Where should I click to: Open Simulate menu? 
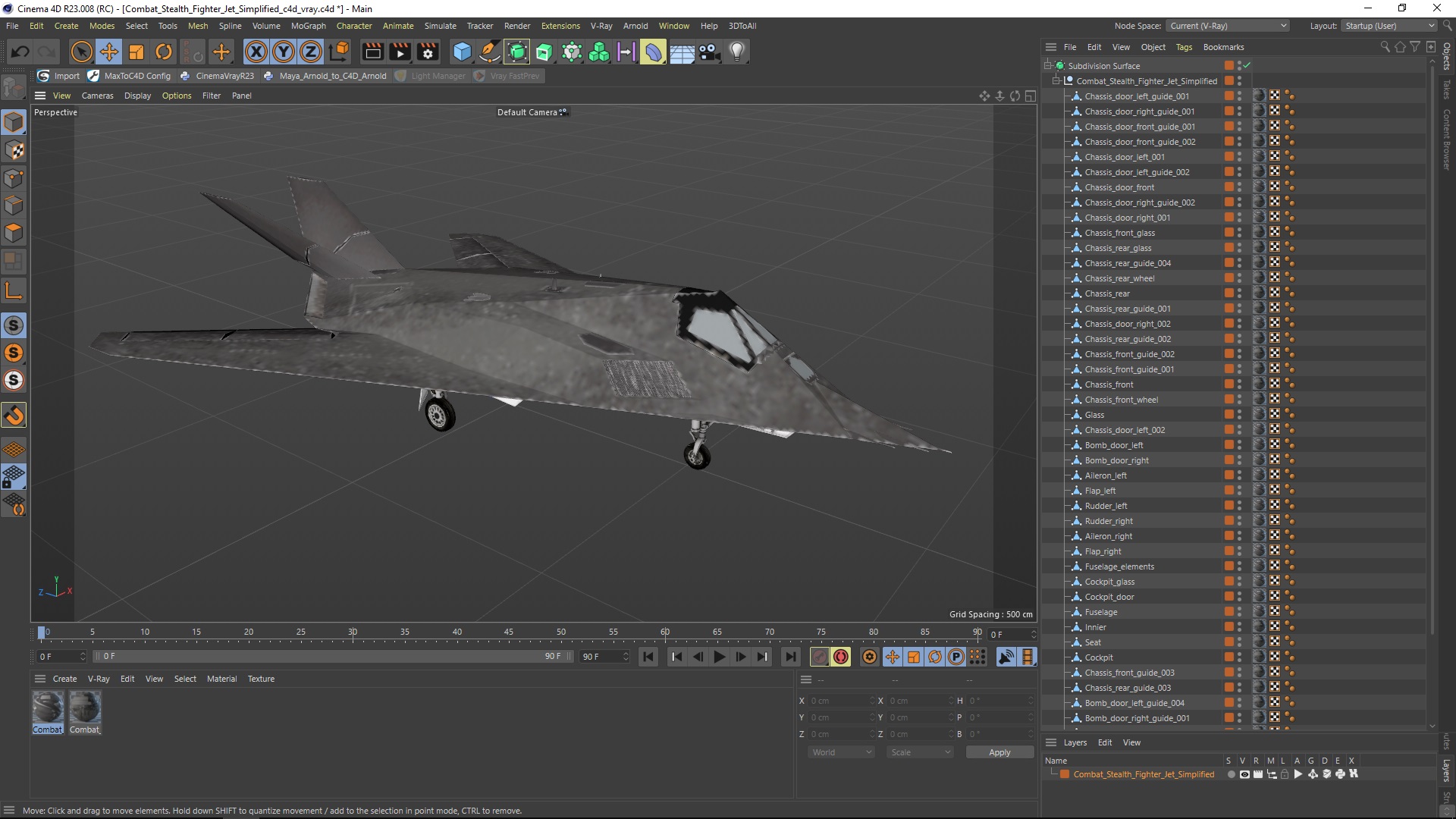tap(440, 26)
